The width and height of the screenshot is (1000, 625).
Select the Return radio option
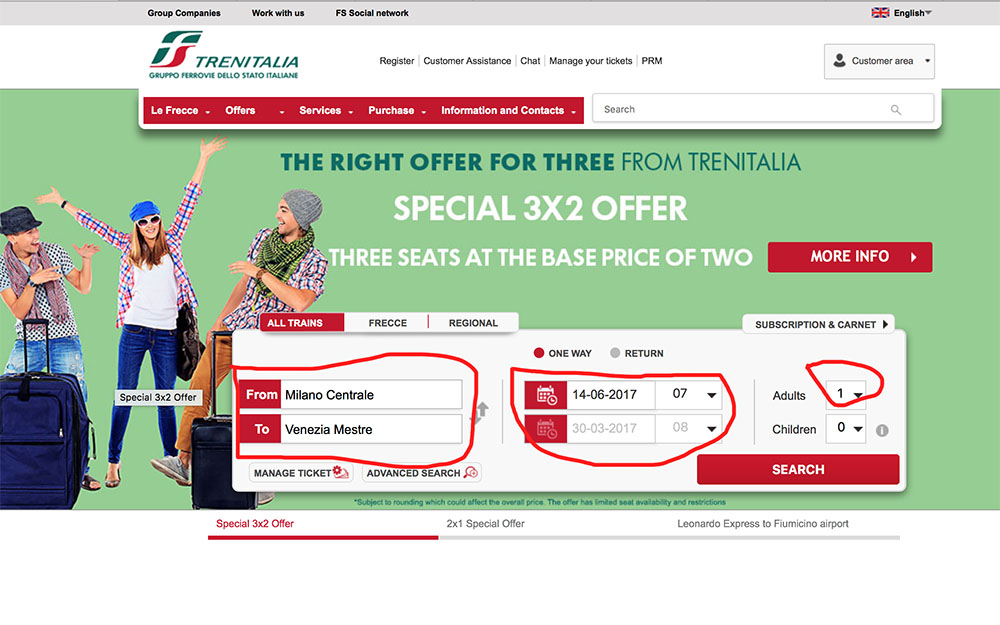coord(615,353)
